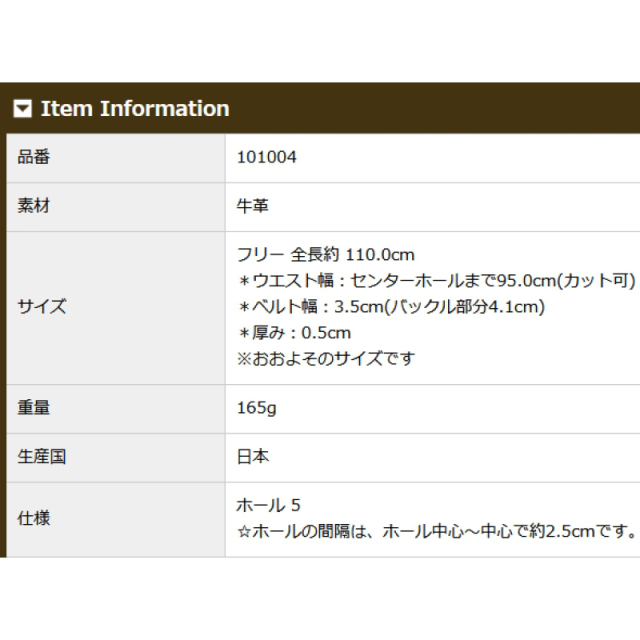
Task: Collapse the Item Information arrow icon
Action: 22,109
